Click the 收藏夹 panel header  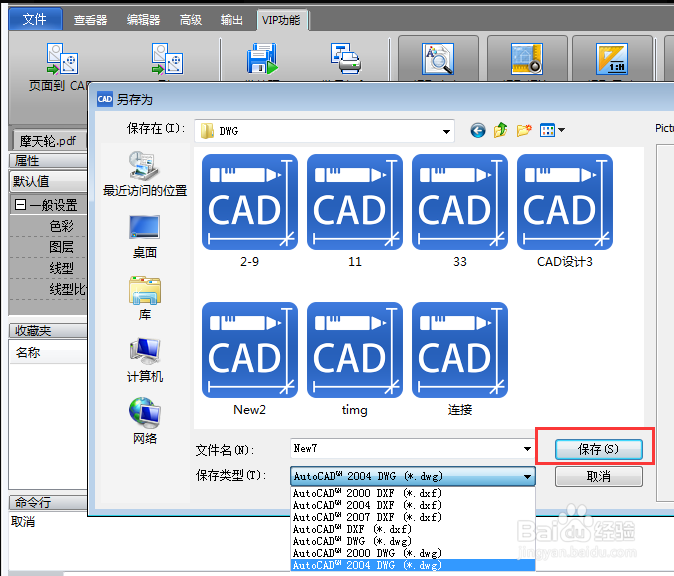(48, 331)
